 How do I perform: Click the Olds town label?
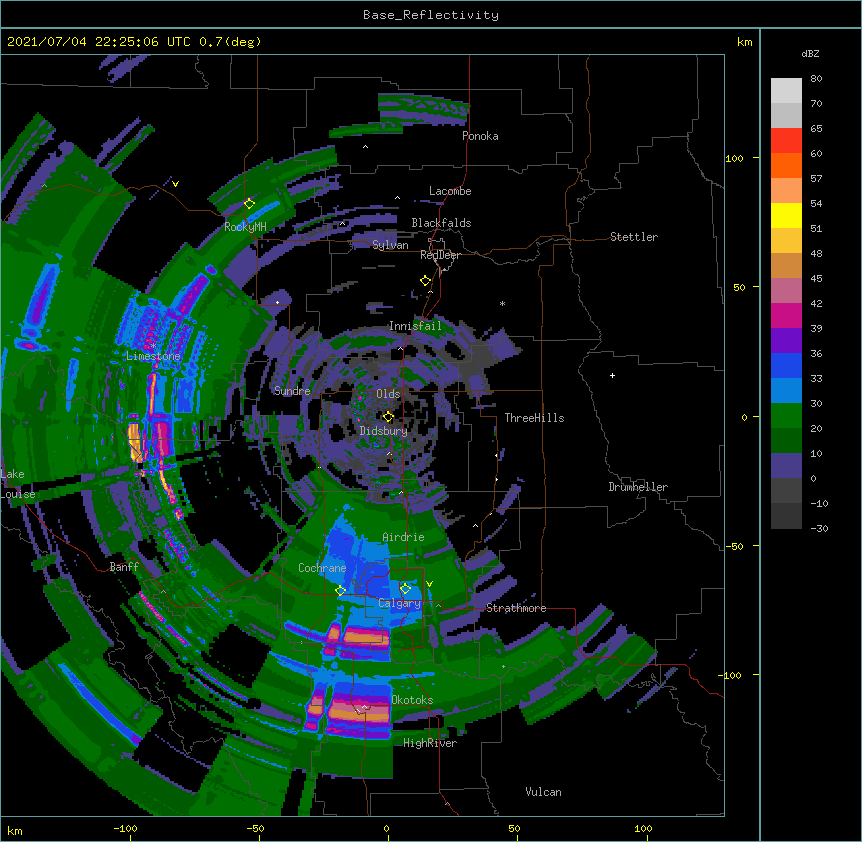388,394
